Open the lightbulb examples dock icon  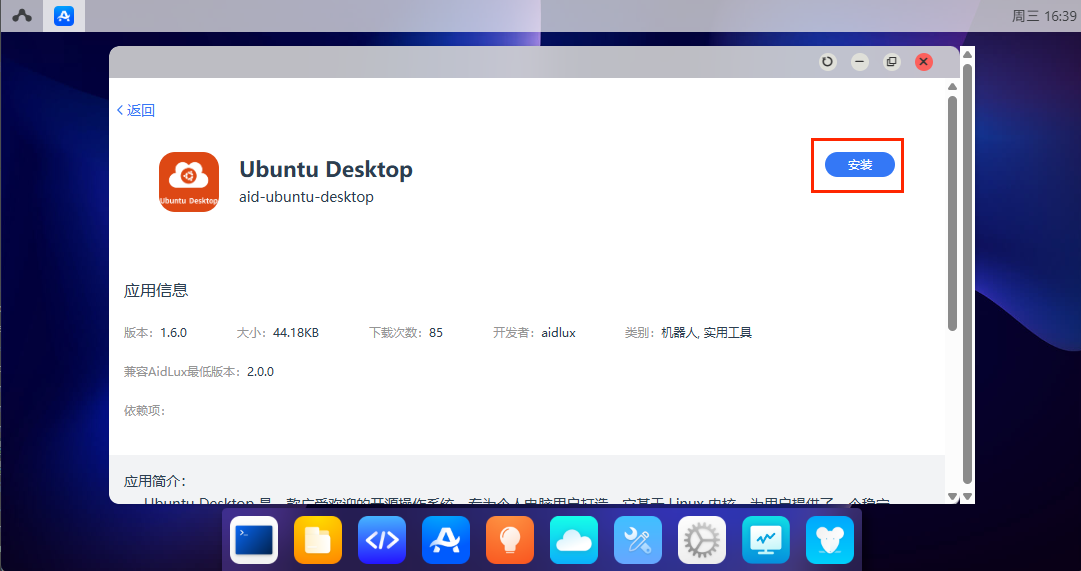point(510,540)
